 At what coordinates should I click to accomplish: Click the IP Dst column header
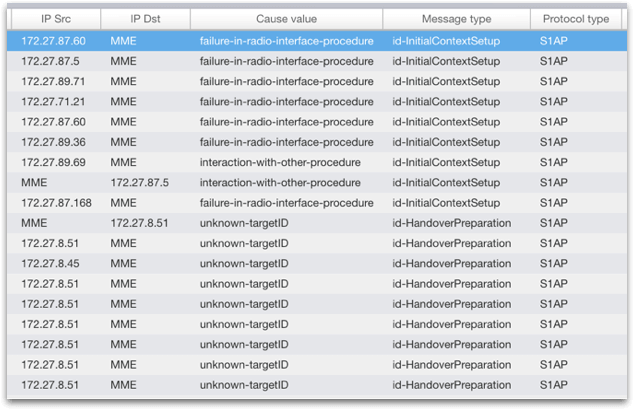(144, 19)
